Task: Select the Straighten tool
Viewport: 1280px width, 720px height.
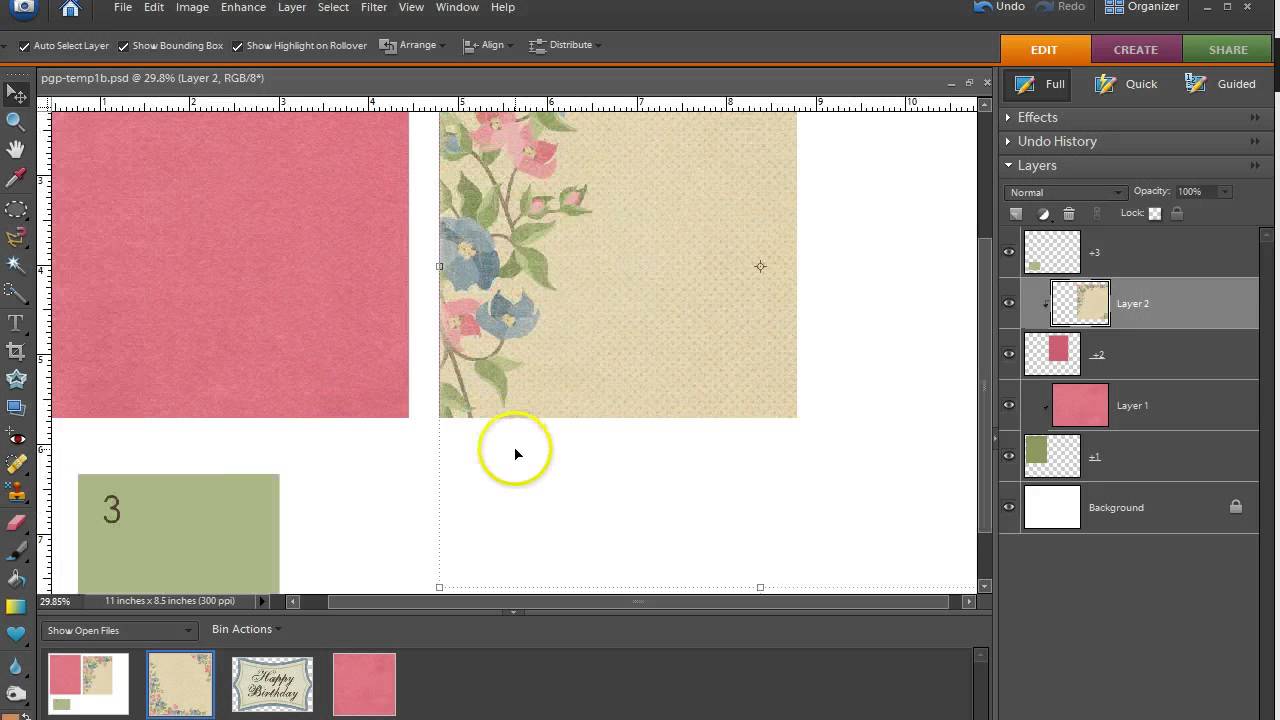Action: coord(16,407)
